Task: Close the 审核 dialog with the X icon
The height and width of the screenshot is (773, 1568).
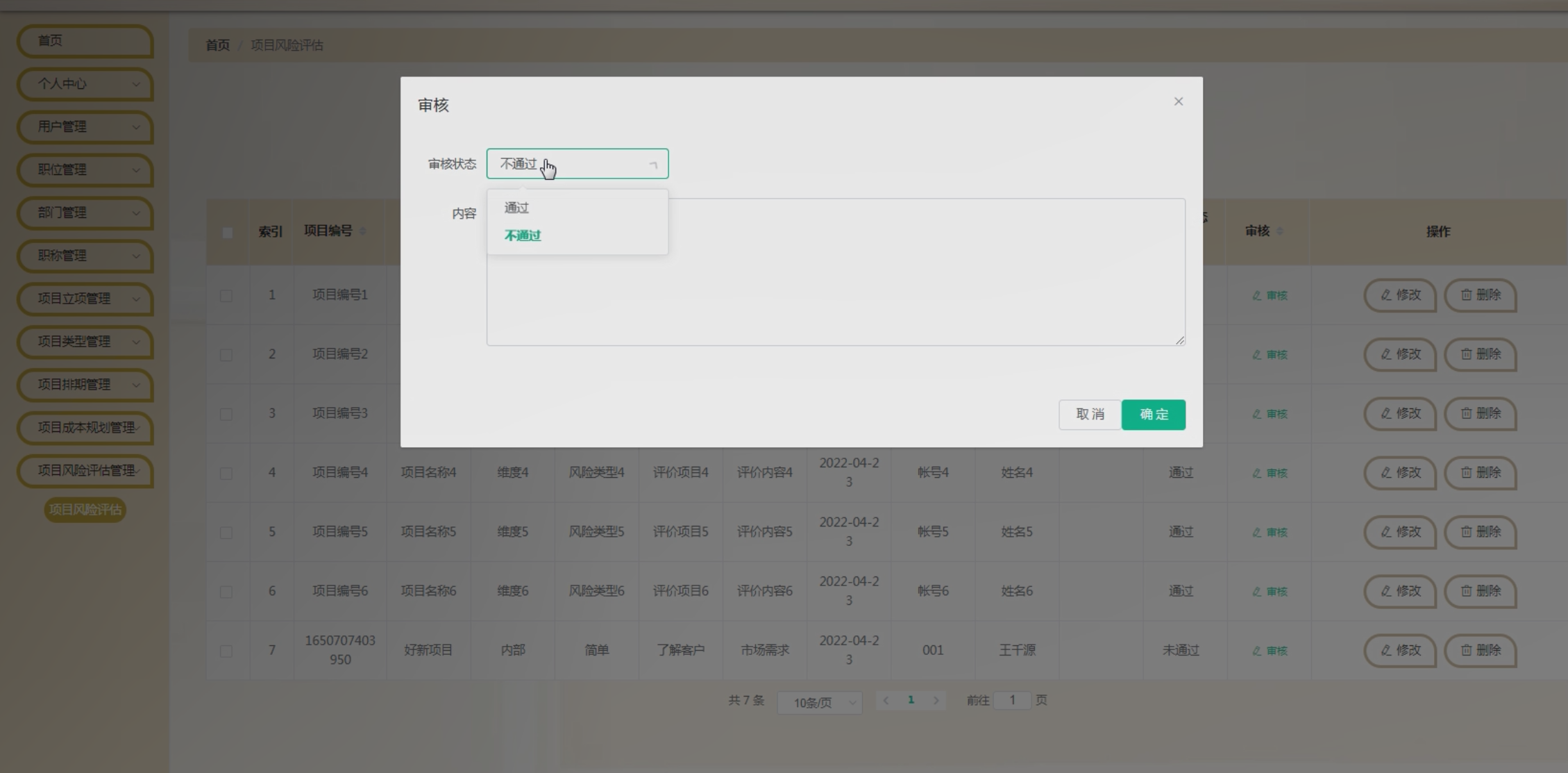Action: coord(1178,101)
